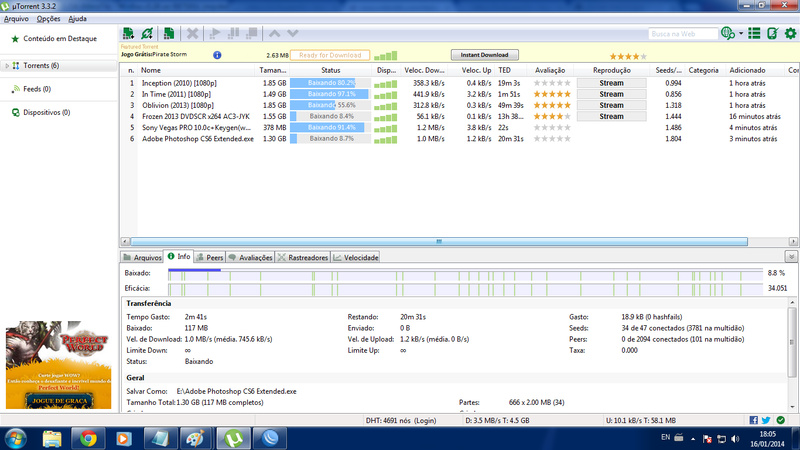Click the Facebook icon in status bar
Image resolution: width=800 pixels, height=450 pixels.
pos(754,420)
